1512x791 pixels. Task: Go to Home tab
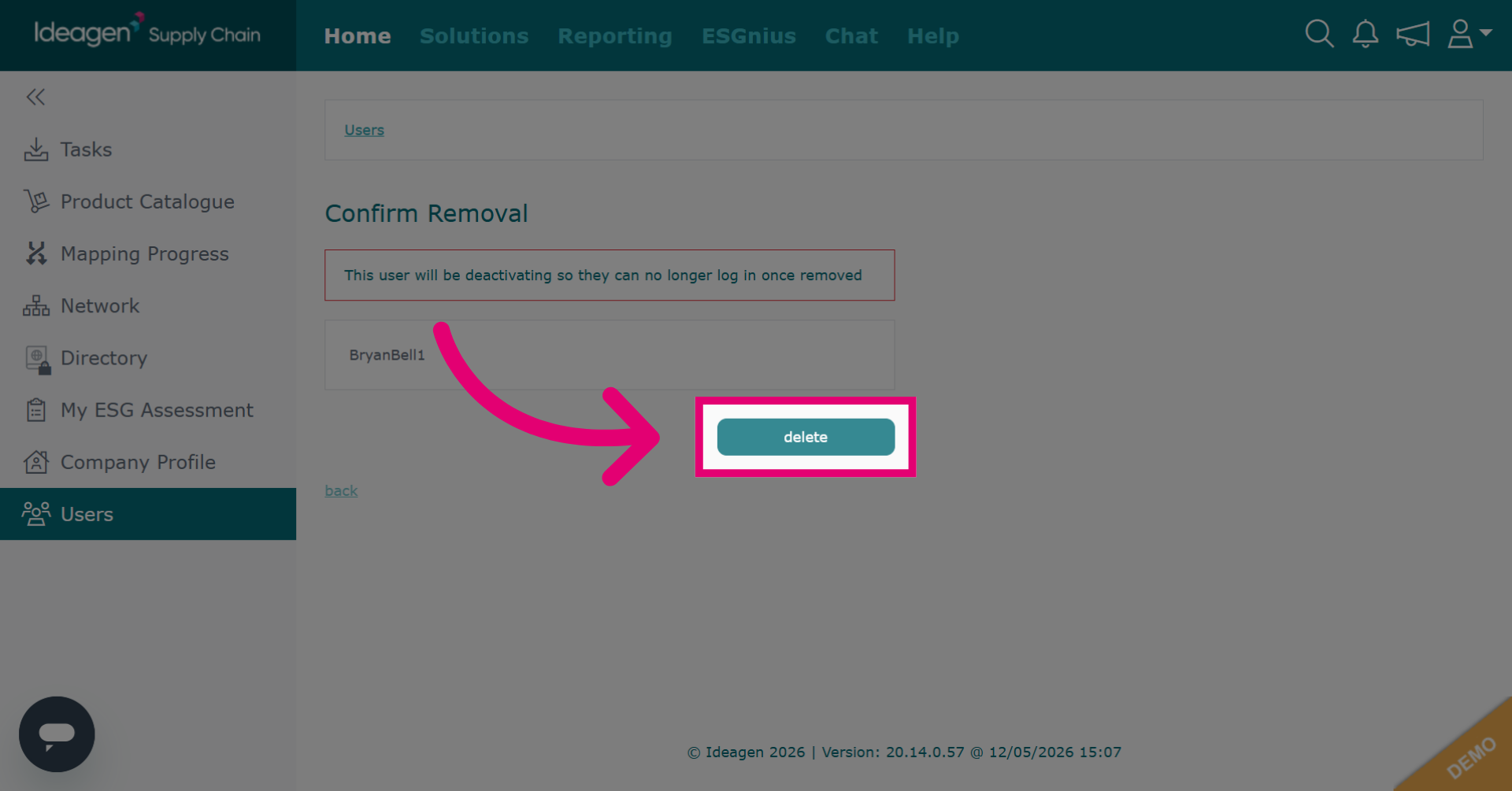click(358, 35)
